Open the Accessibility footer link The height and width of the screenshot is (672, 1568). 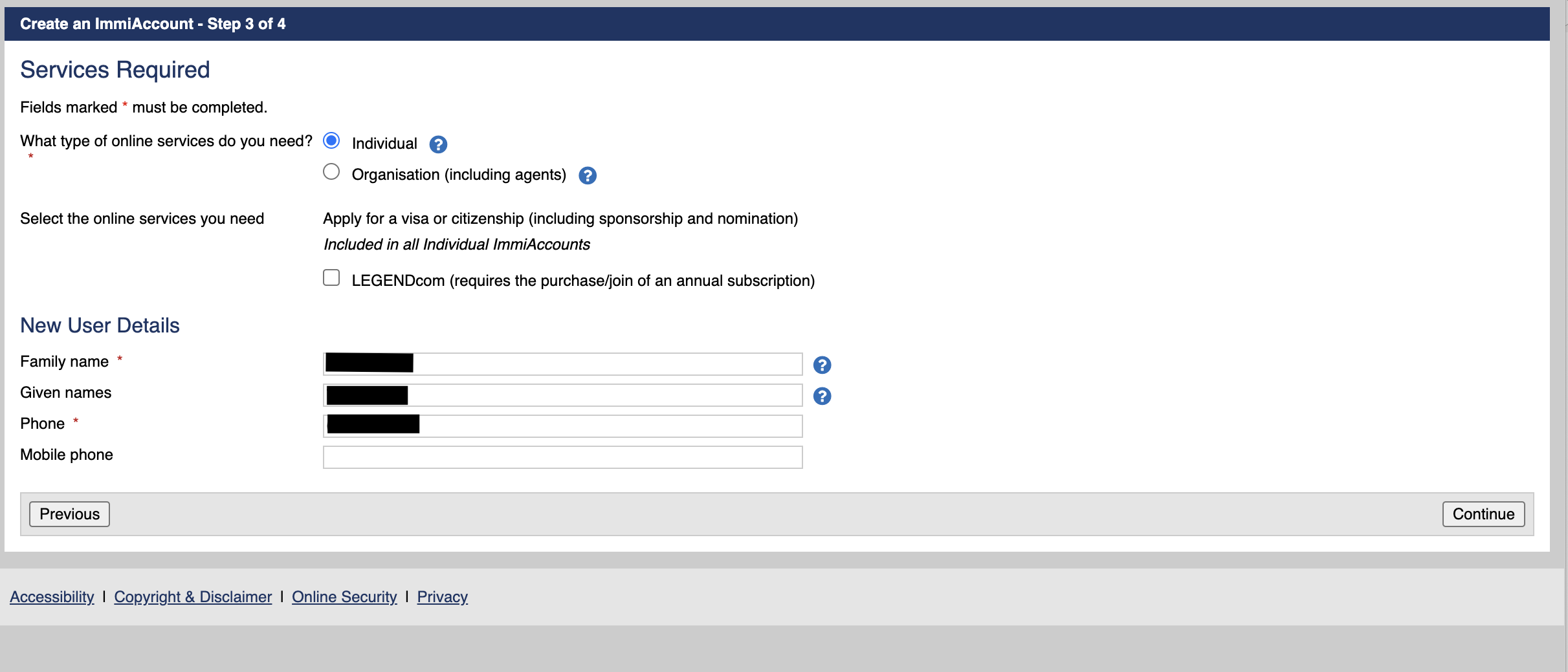[52, 597]
